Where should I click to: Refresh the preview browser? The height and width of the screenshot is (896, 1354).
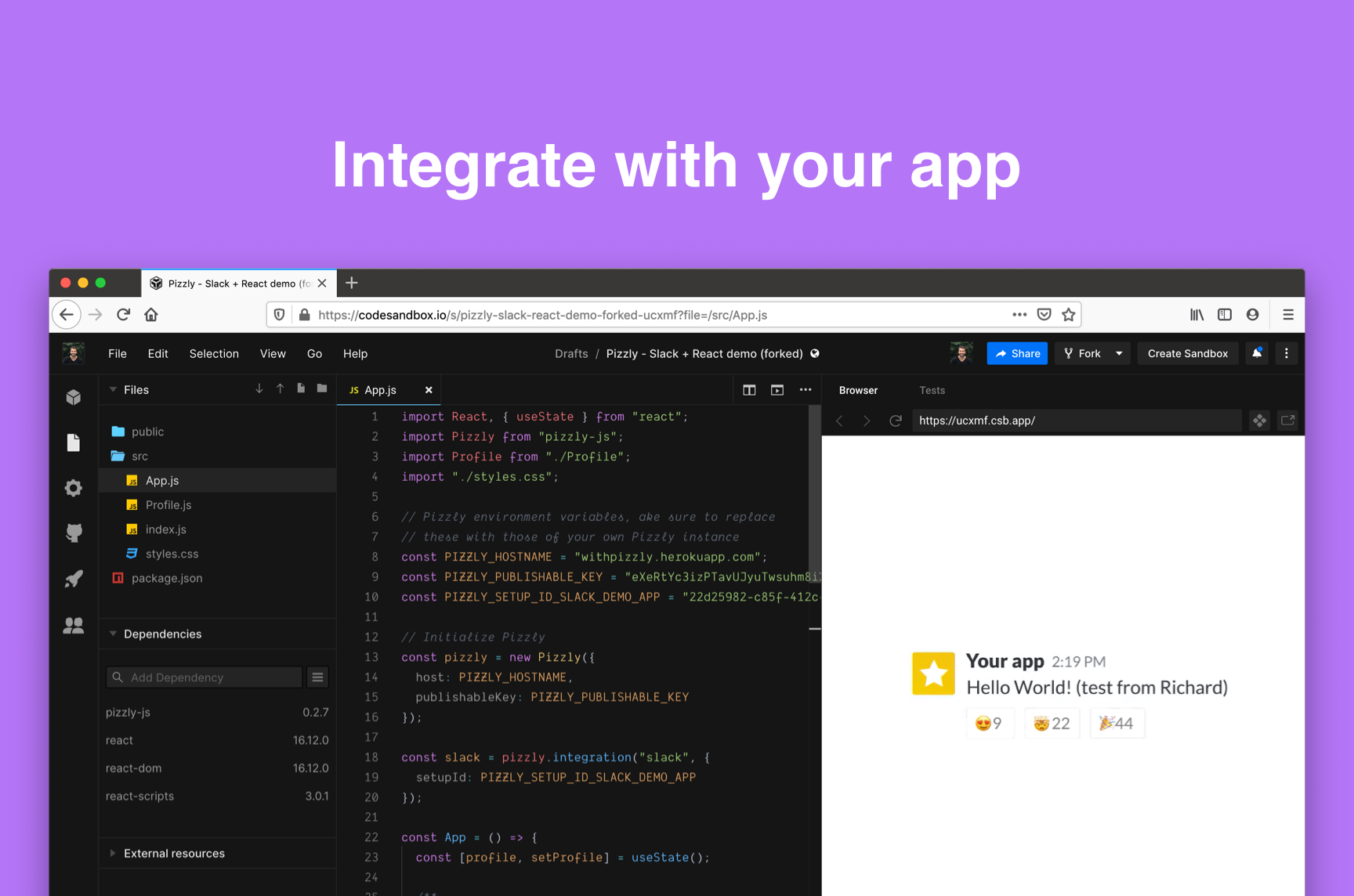896,421
